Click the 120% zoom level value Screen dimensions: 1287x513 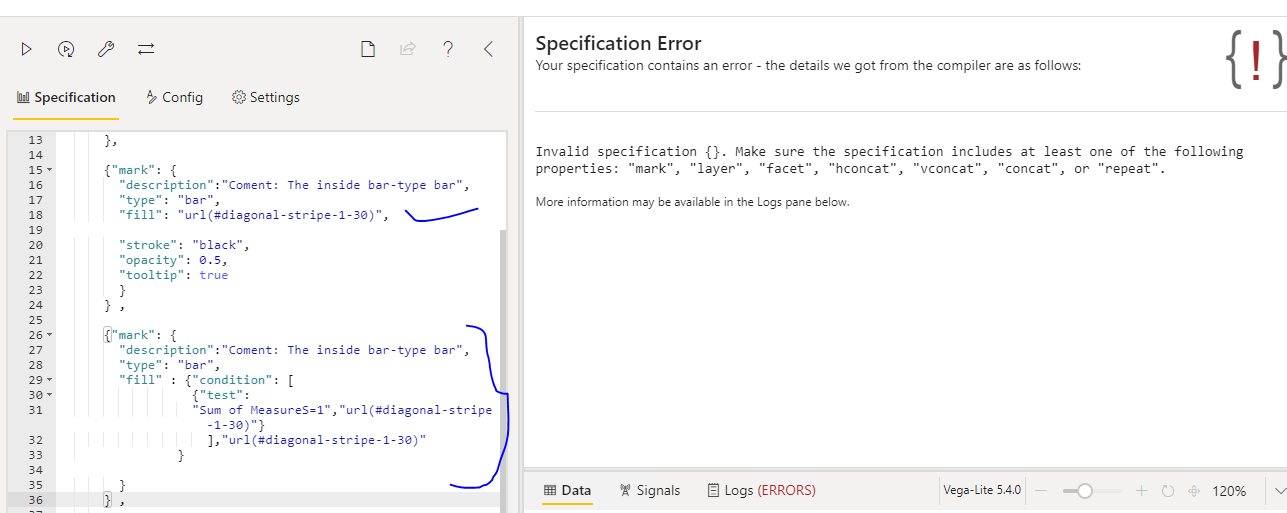pos(1229,491)
